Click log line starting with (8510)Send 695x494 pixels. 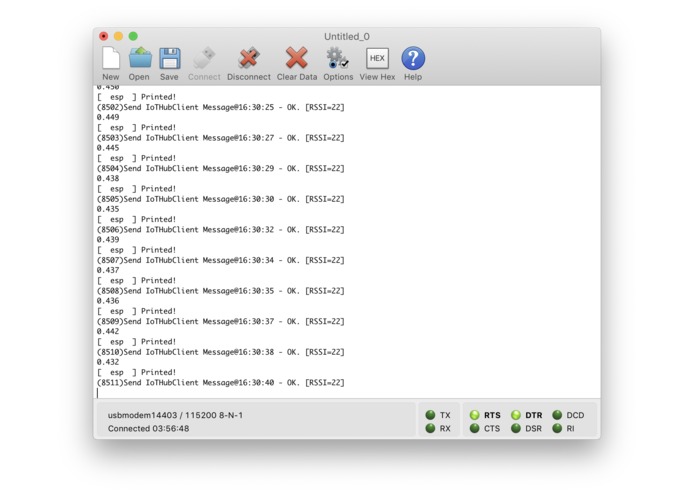click(220, 352)
